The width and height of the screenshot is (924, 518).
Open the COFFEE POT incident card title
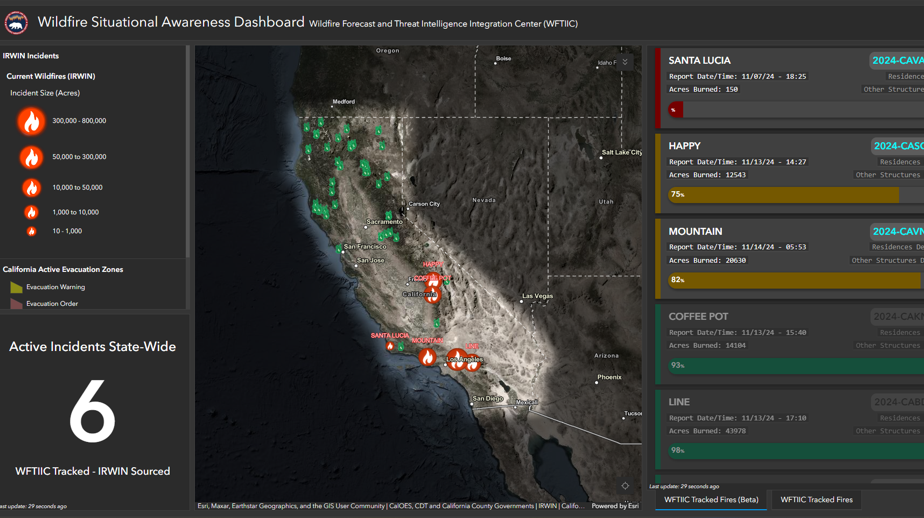[x=698, y=317]
